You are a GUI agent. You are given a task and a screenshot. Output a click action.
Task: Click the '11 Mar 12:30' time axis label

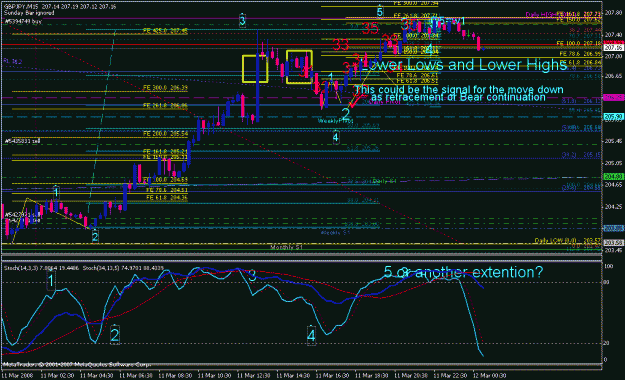254,376
